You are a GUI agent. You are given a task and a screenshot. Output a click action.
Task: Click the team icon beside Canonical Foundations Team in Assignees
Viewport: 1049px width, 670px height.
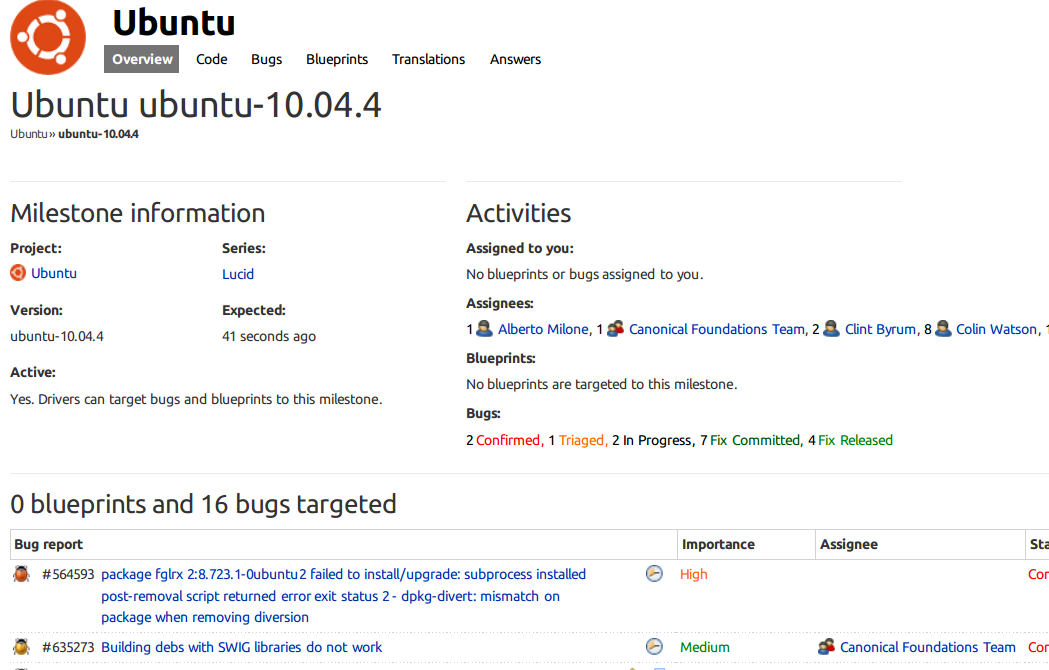(x=615, y=329)
